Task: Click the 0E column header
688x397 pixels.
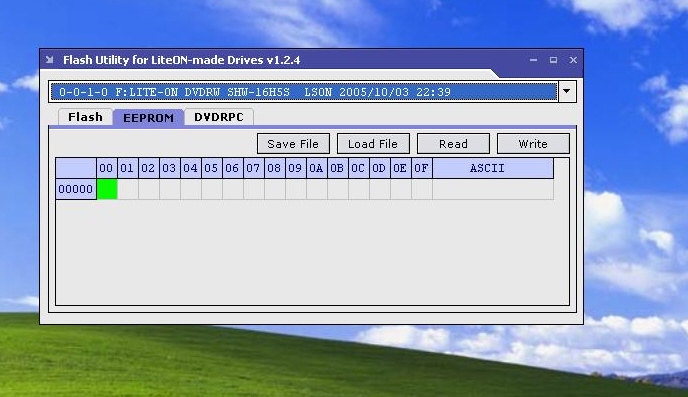Action: pyautogui.click(x=401, y=168)
